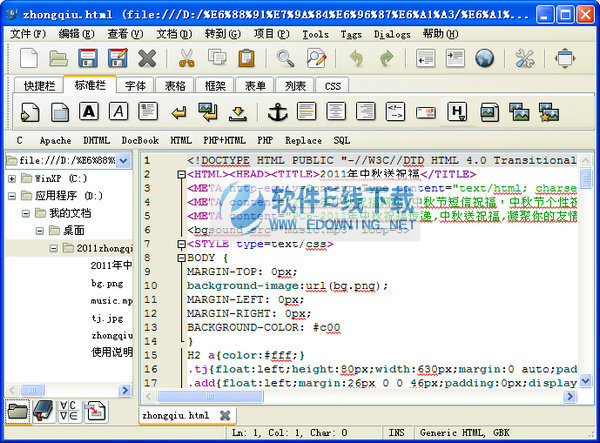Screen dimensions: 600x443
Task: Open the Apache custom menu
Action: coord(55,140)
